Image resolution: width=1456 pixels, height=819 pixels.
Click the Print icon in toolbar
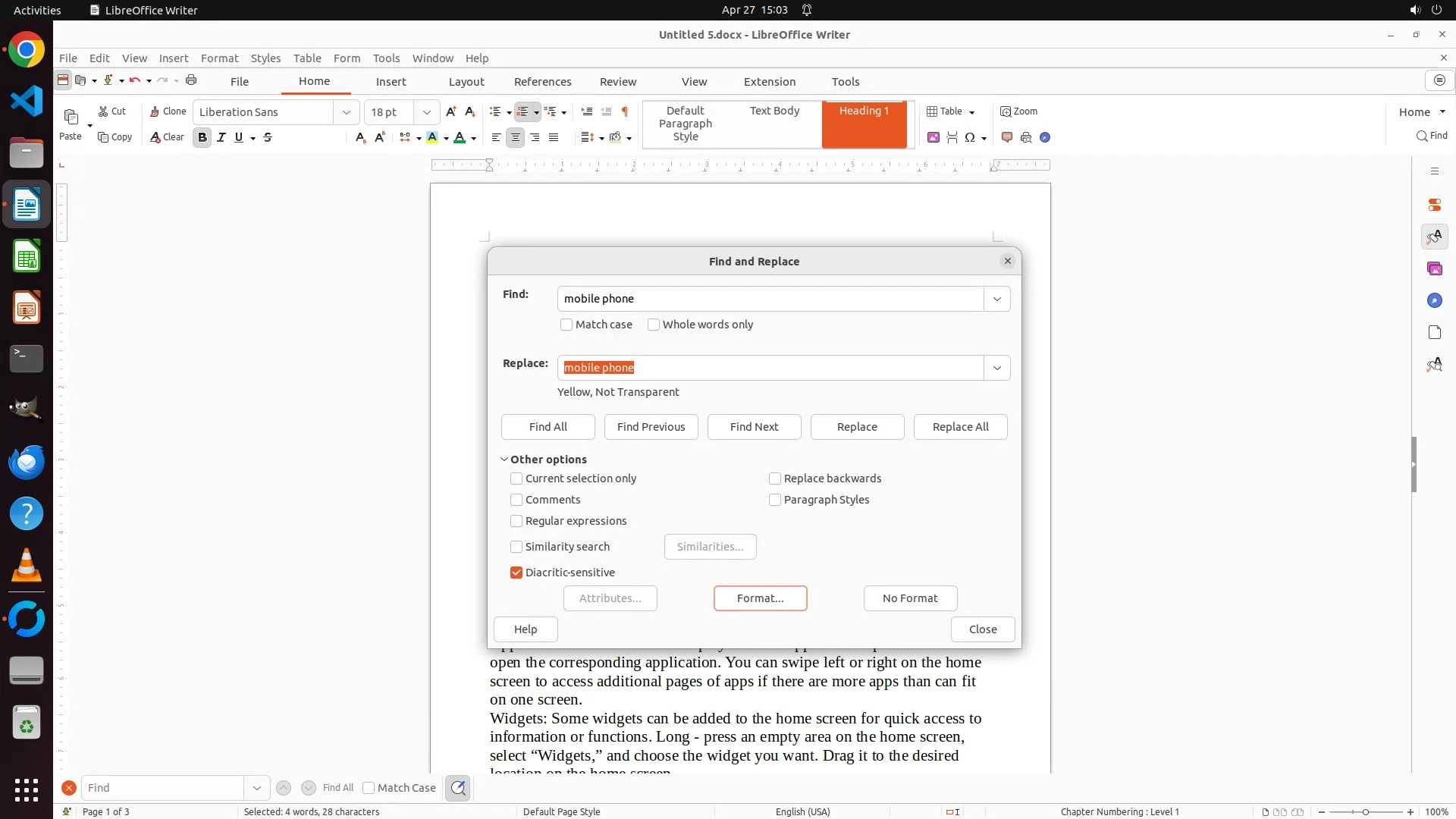[x=191, y=80]
